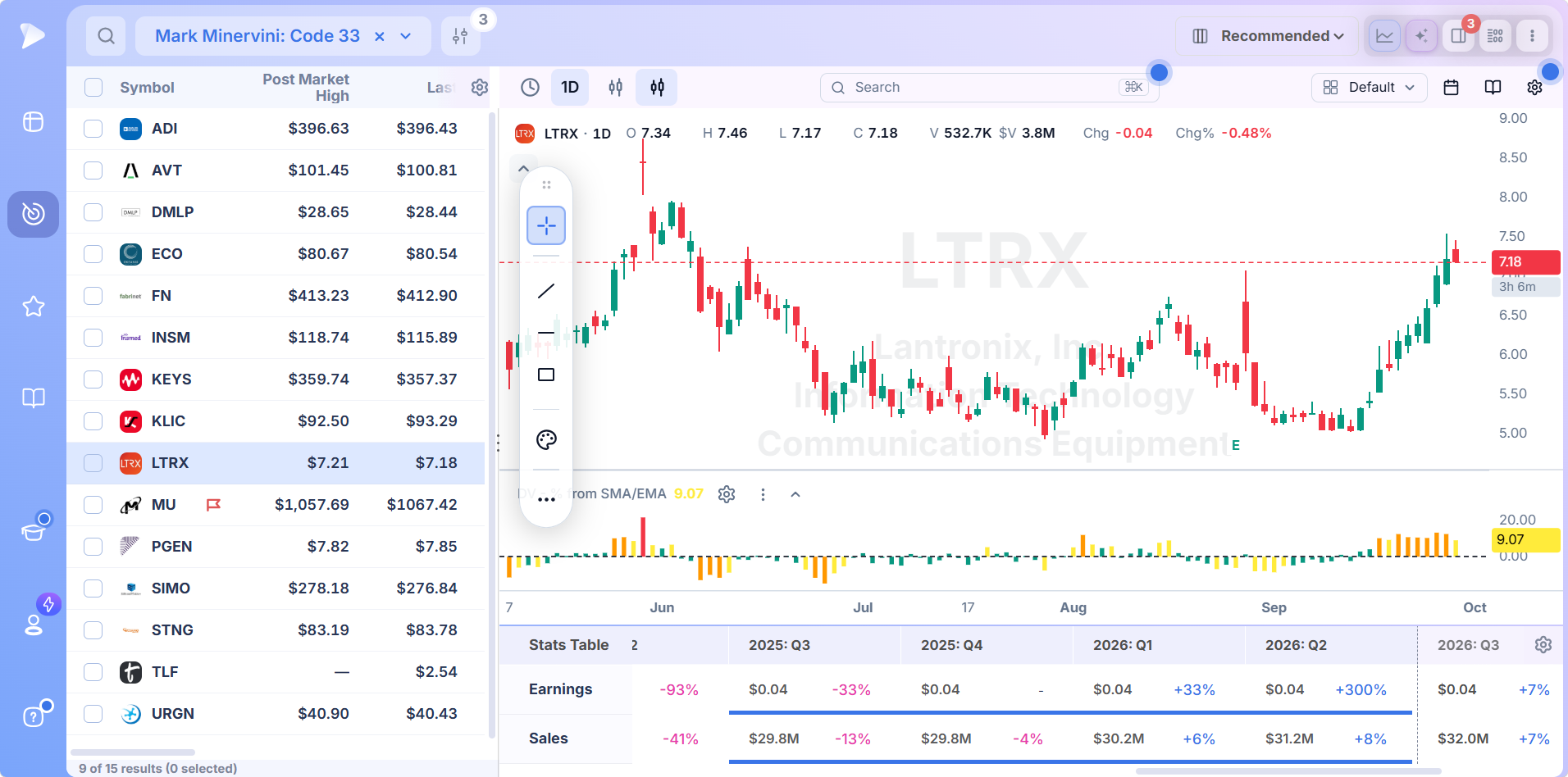Open the calendar icon in chart toolbar
The image size is (1568, 777).
pos(1451,87)
